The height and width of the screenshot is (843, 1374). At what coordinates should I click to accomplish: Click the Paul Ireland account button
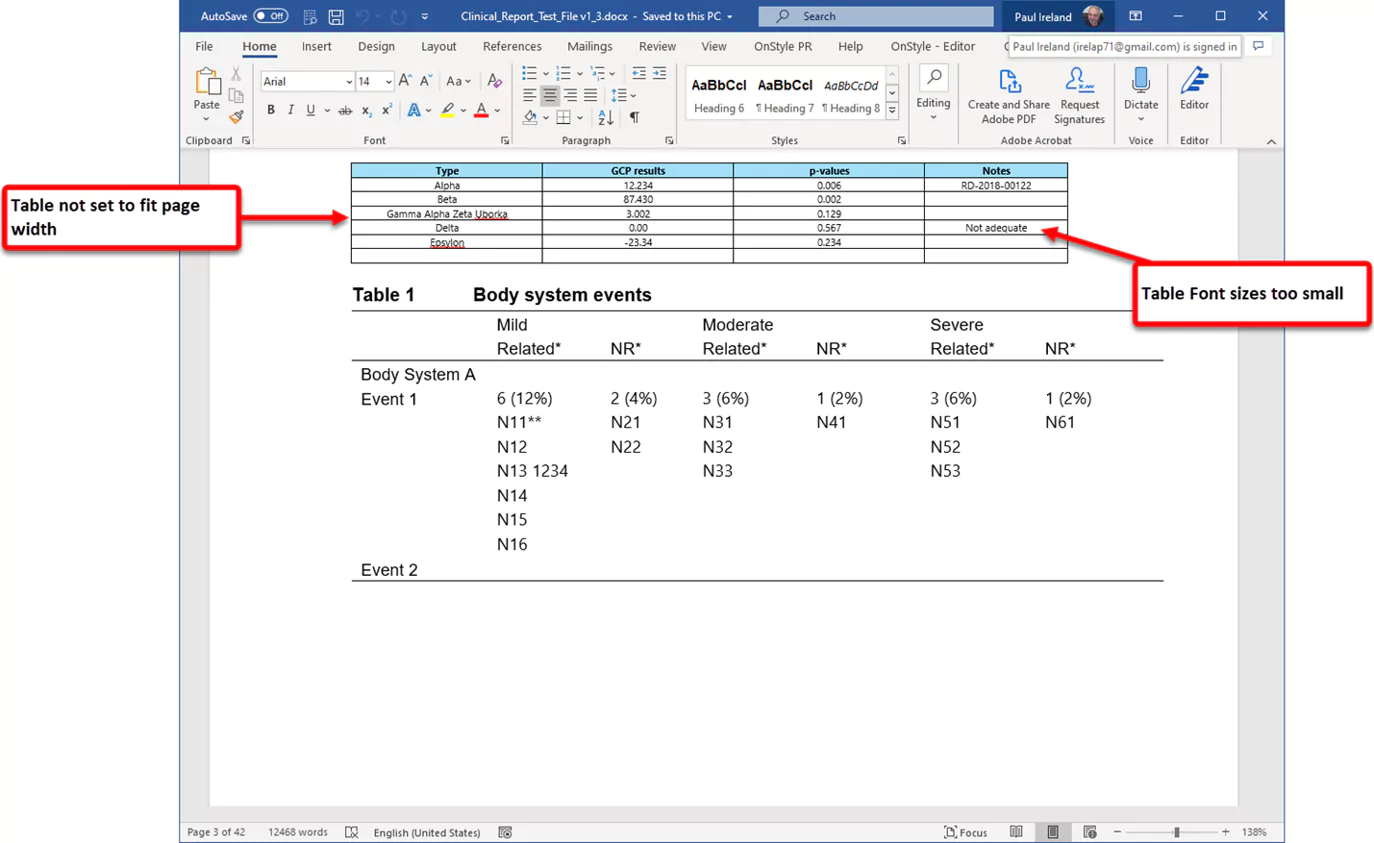point(1059,16)
